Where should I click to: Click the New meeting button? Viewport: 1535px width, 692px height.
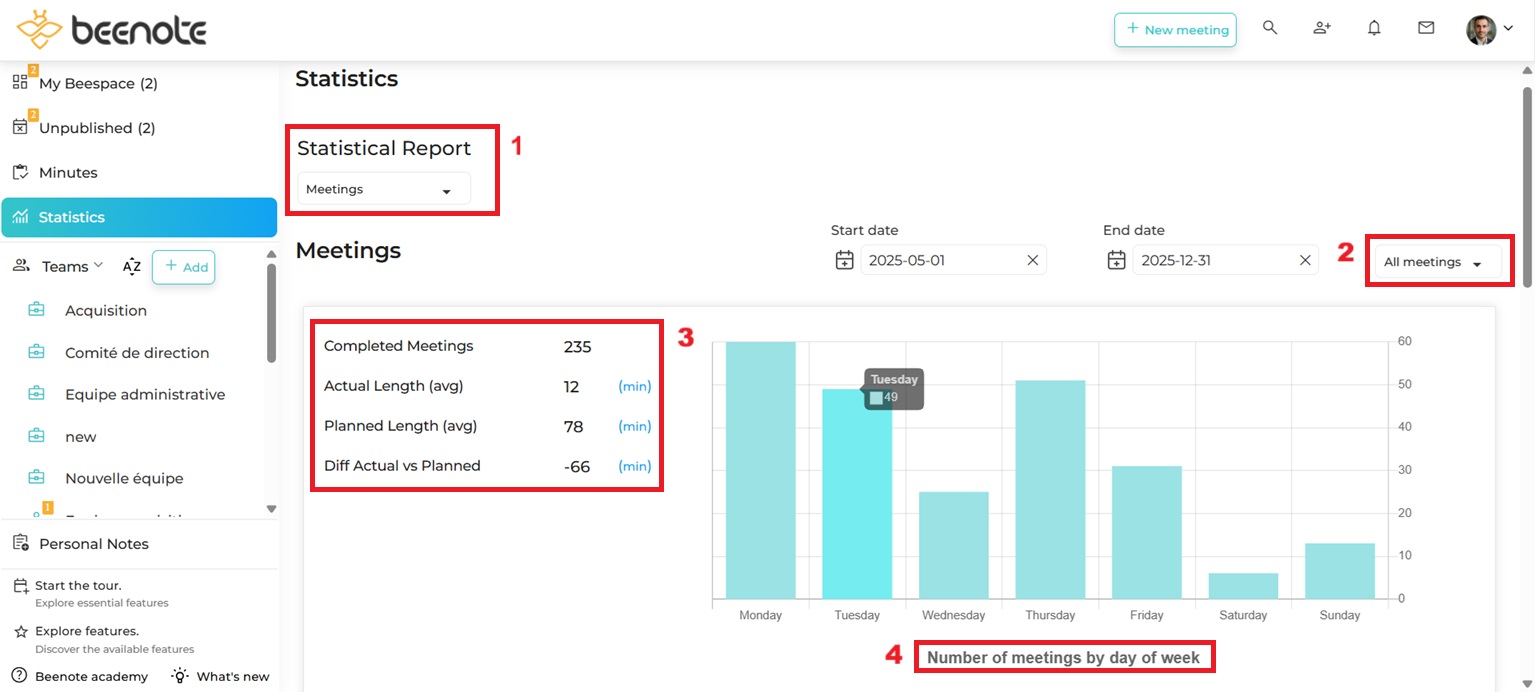[1175, 30]
